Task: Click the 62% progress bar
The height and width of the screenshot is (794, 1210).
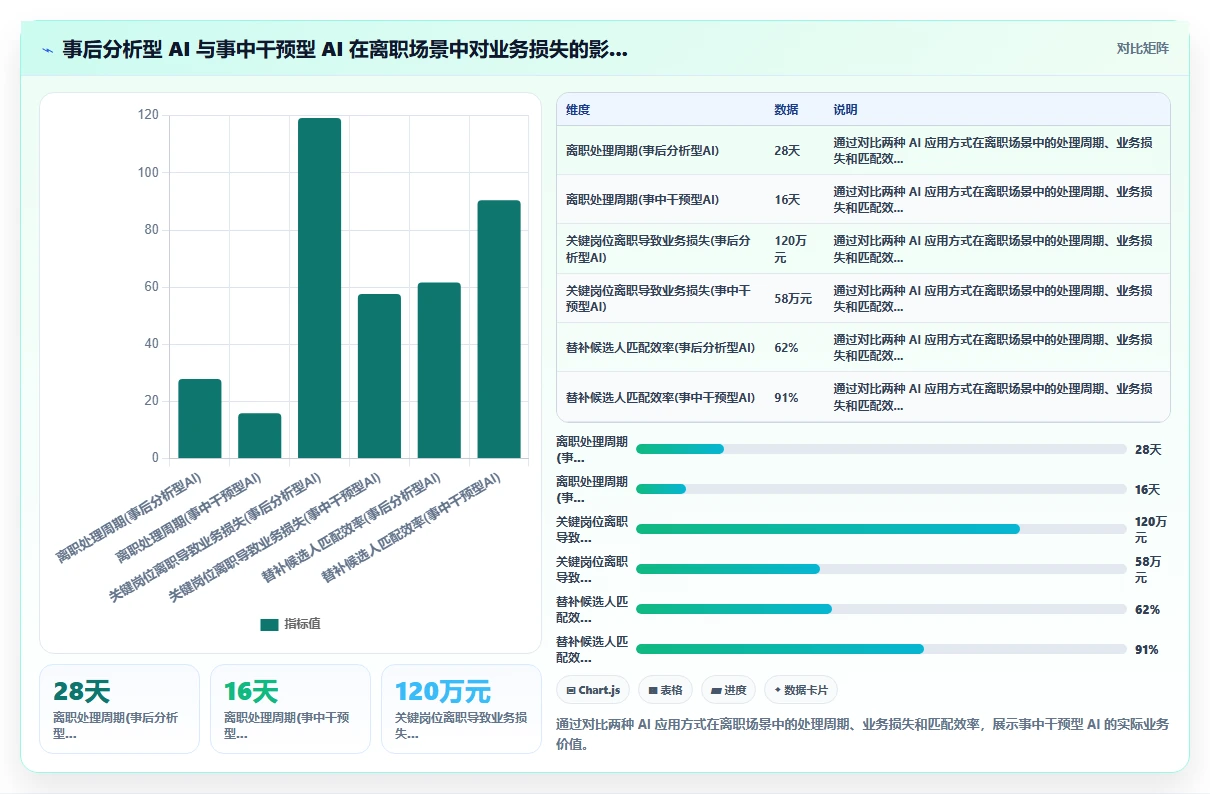Action: (x=881, y=609)
